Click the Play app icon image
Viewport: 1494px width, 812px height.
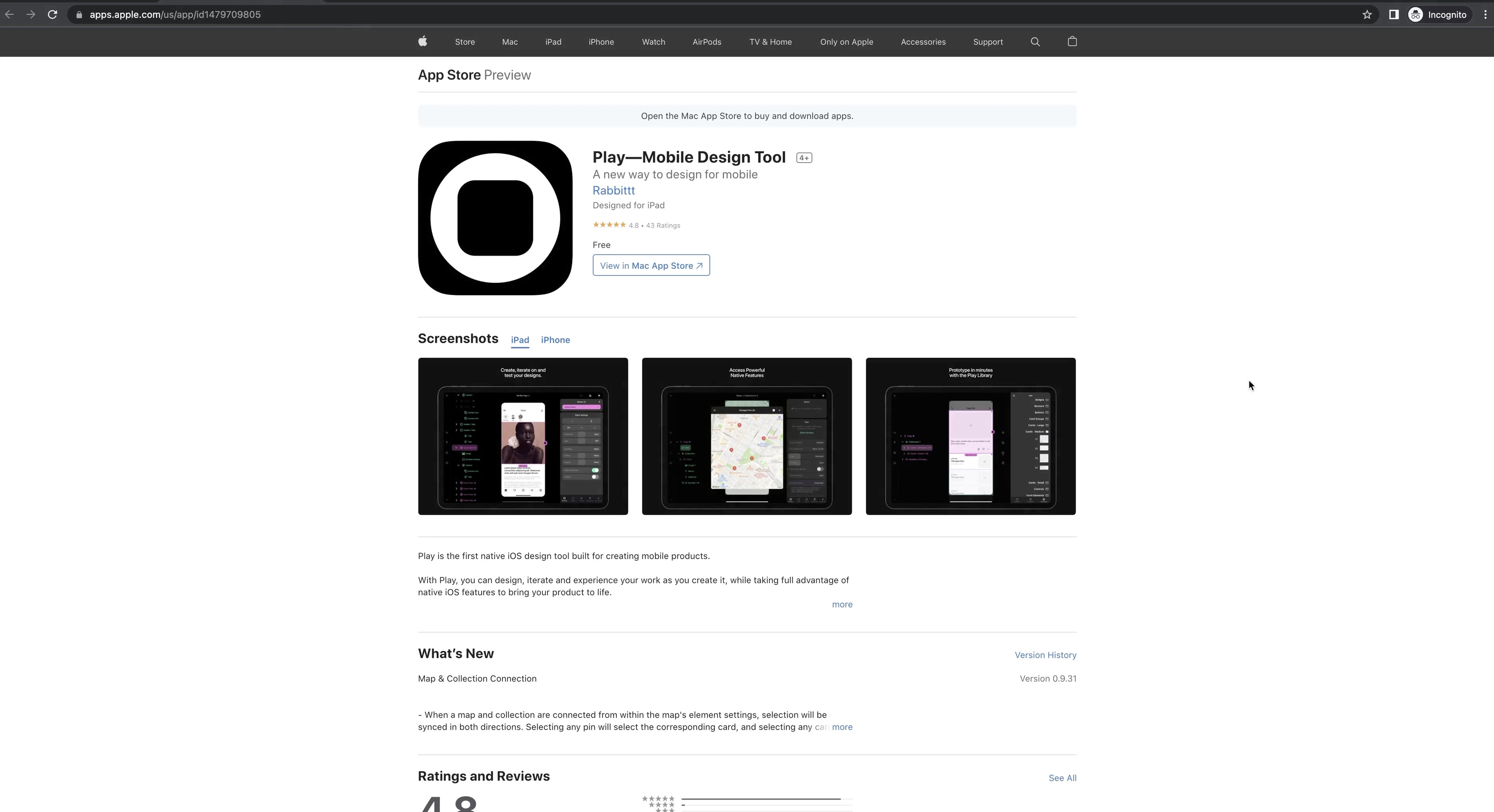pos(495,218)
